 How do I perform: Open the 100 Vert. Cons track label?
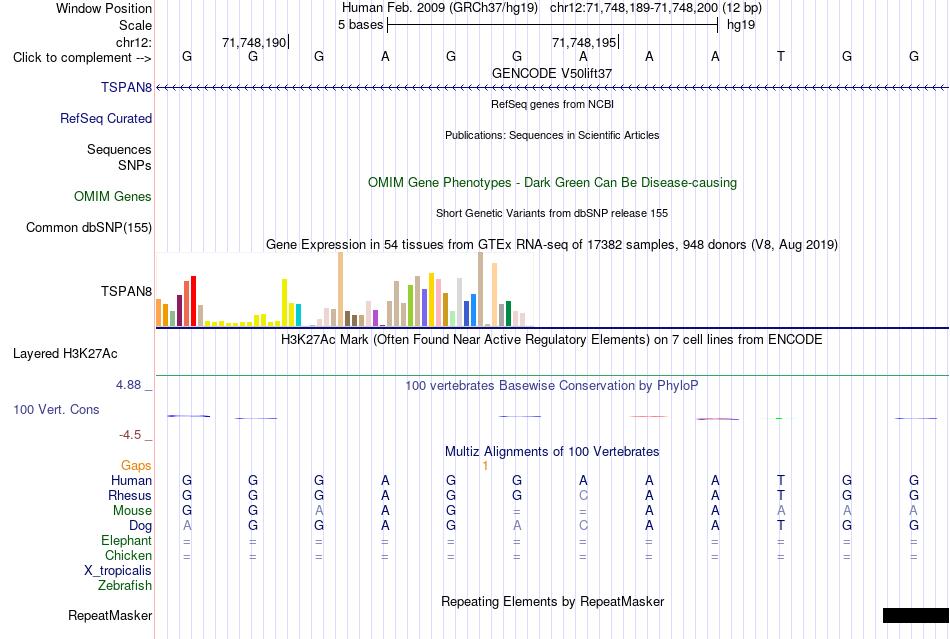[56, 409]
